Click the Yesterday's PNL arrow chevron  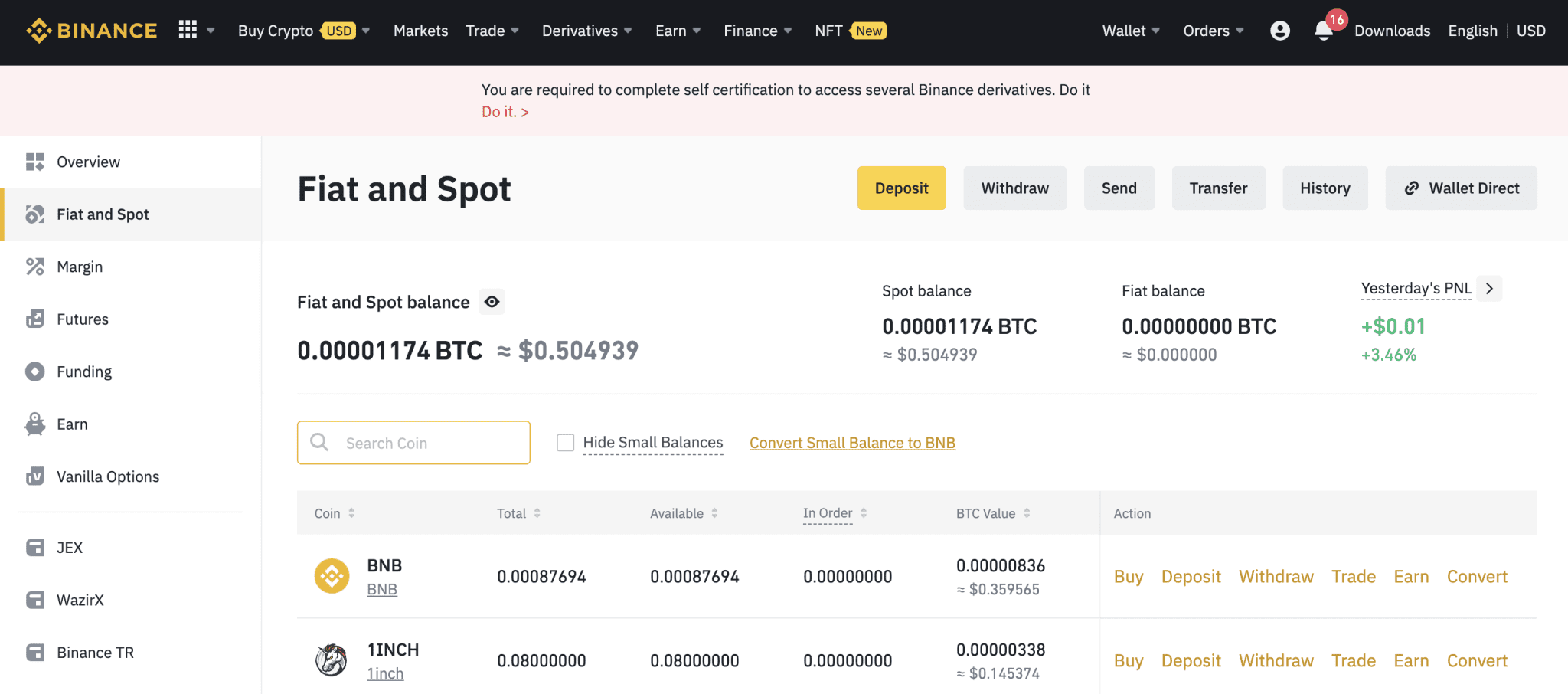(x=1490, y=288)
